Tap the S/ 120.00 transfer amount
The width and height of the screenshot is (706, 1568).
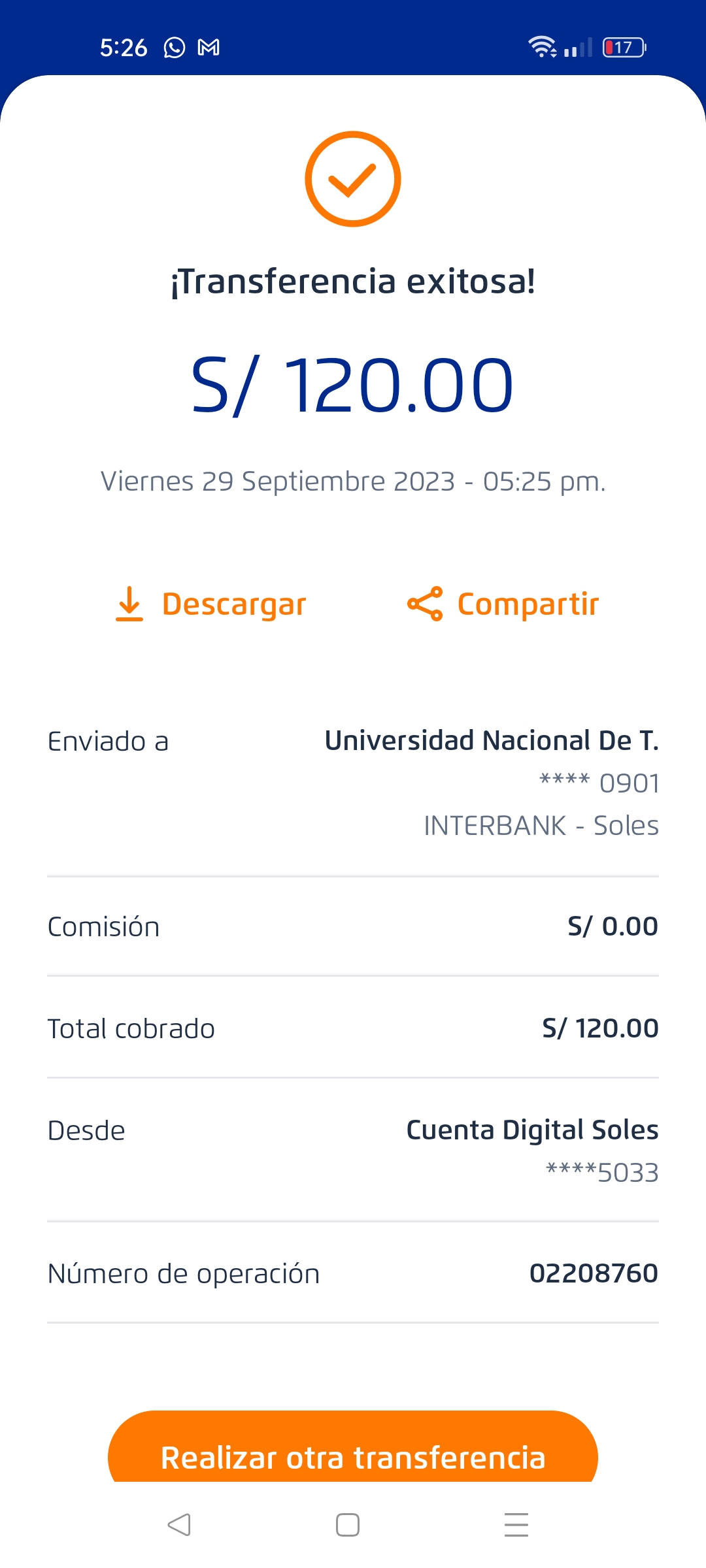point(353,385)
